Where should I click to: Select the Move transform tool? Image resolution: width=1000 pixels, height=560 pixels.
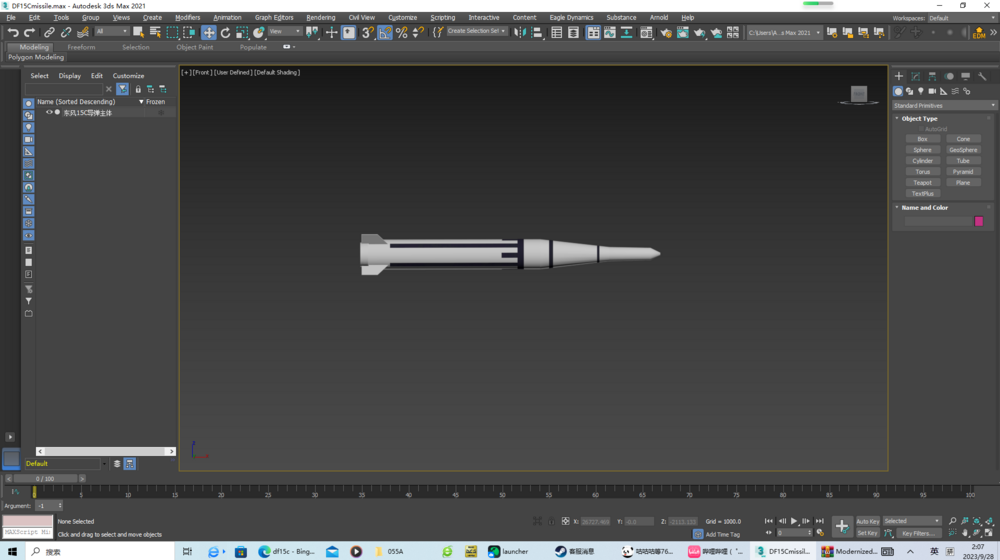pyautogui.click(x=209, y=33)
